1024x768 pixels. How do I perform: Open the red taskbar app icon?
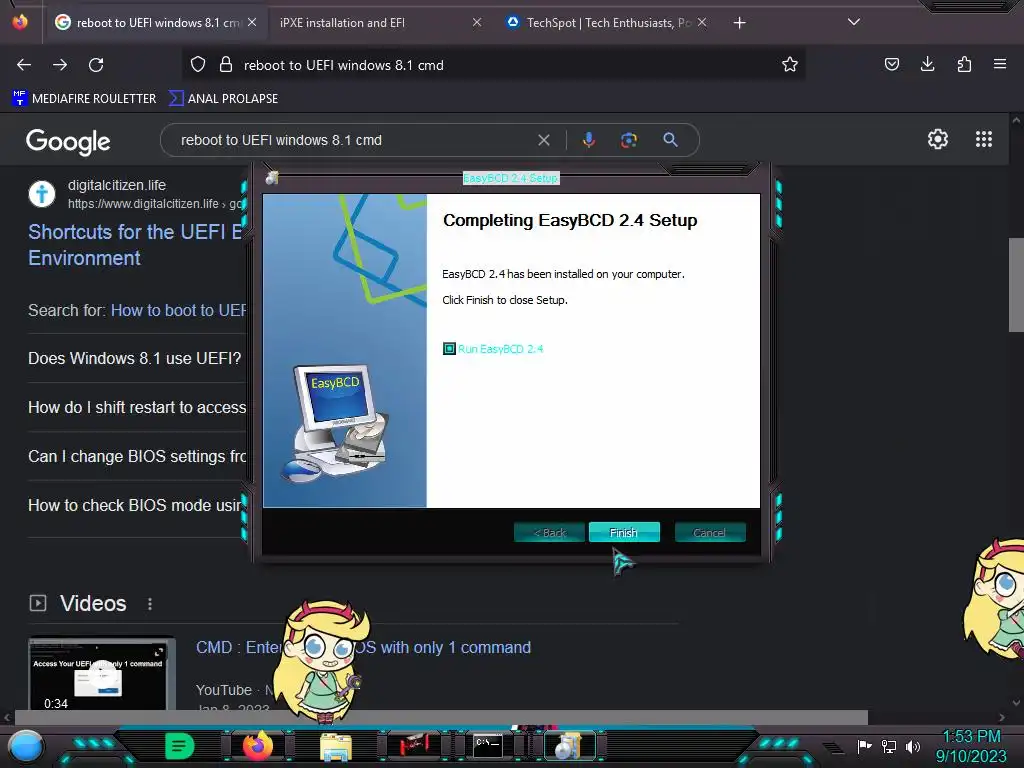pos(412,746)
